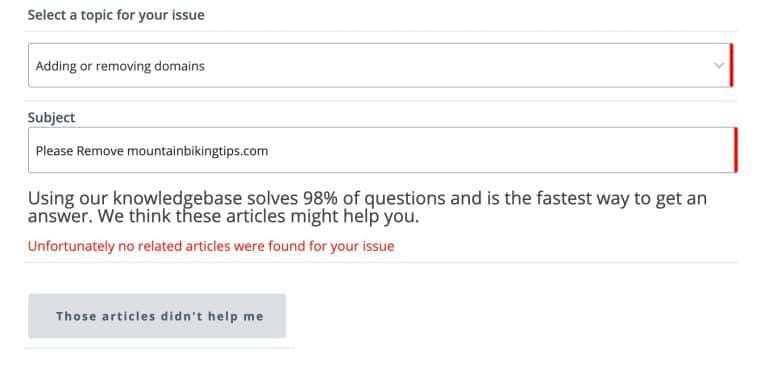Image resolution: width=757 pixels, height=374 pixels.
Task: Click 'We think these articles might help you' sentence
Action: coord(258,217)
